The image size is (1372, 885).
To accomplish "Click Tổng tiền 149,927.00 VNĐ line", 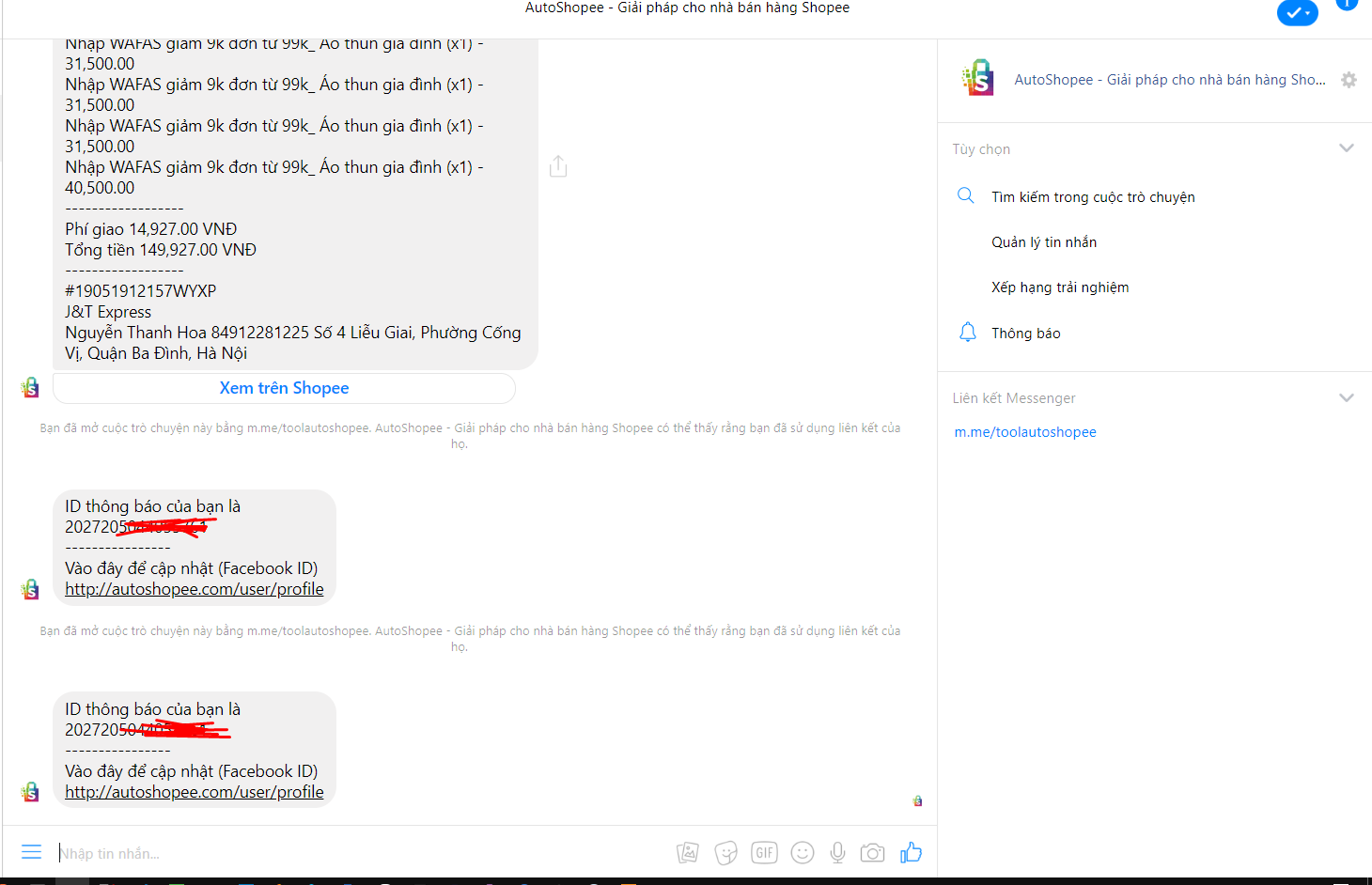I will click(161, 250).
